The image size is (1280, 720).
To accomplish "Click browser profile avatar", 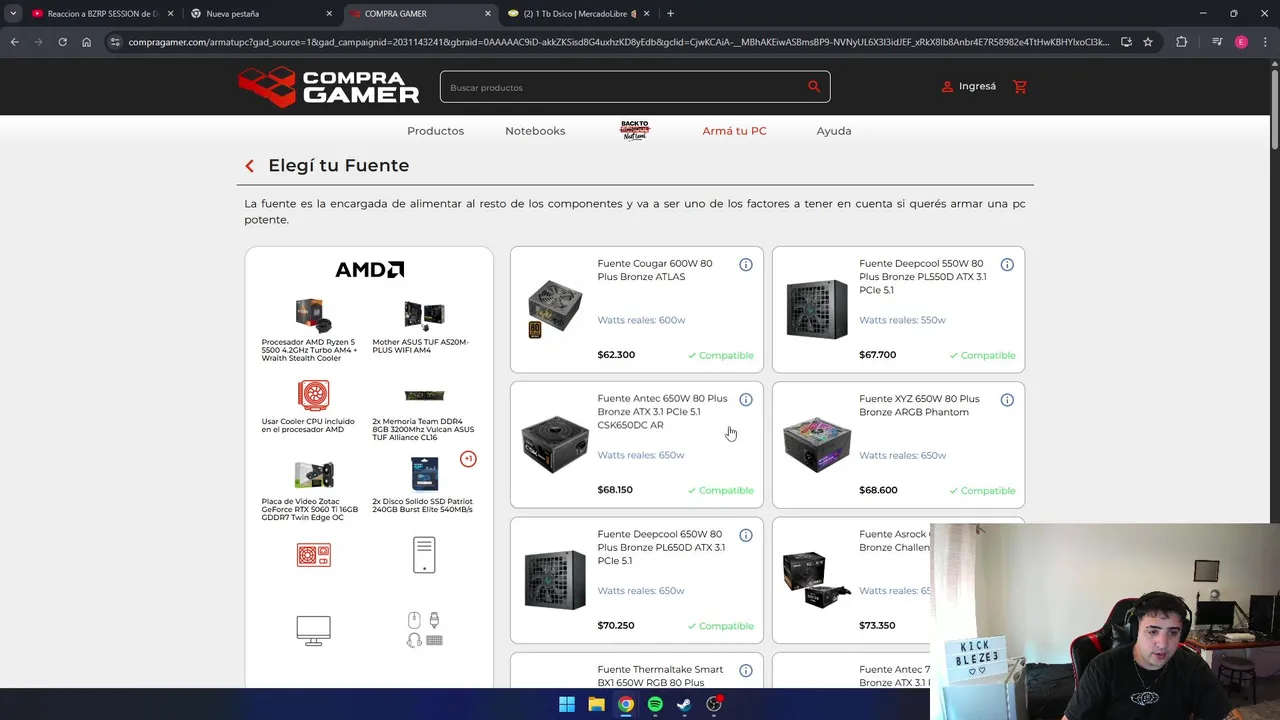I will tap(1241, 42).
